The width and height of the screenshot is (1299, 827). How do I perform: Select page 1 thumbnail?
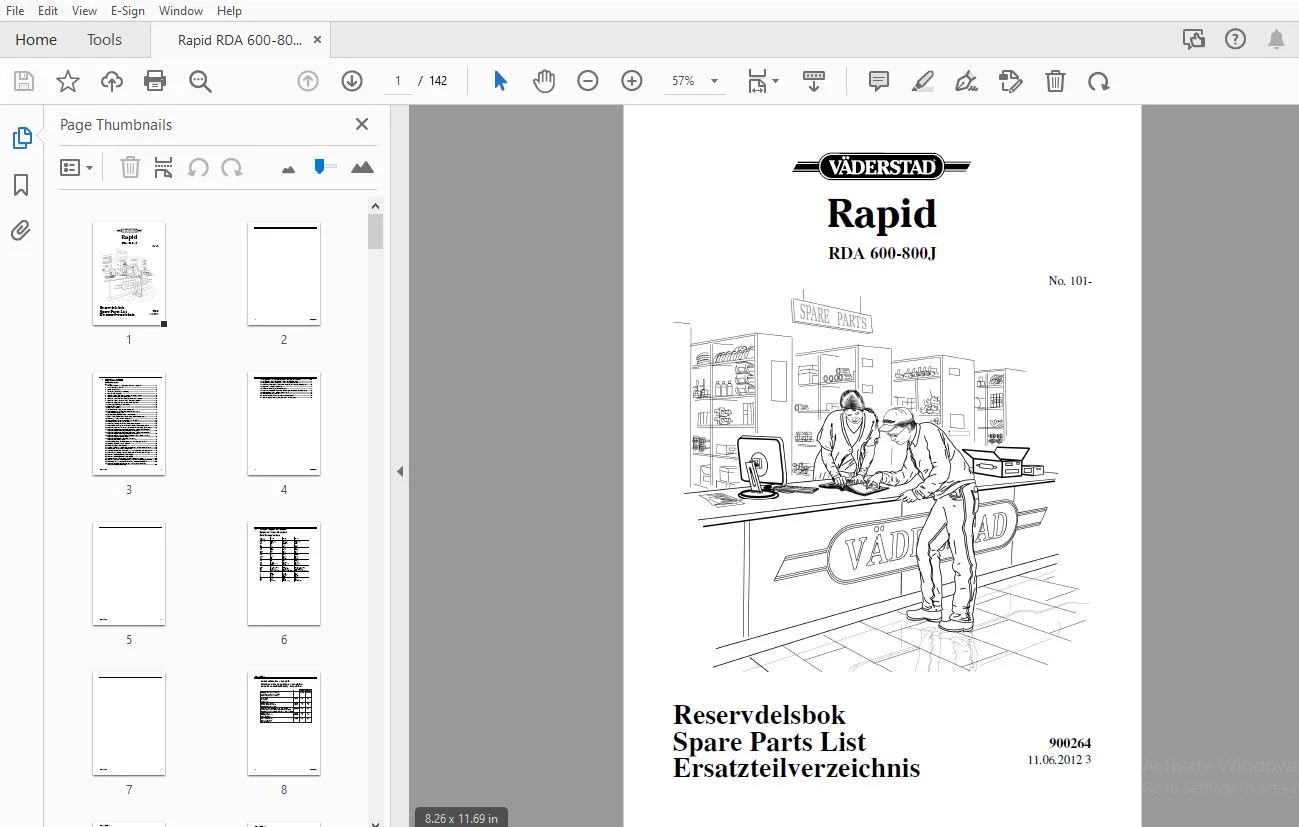point(129,274)
